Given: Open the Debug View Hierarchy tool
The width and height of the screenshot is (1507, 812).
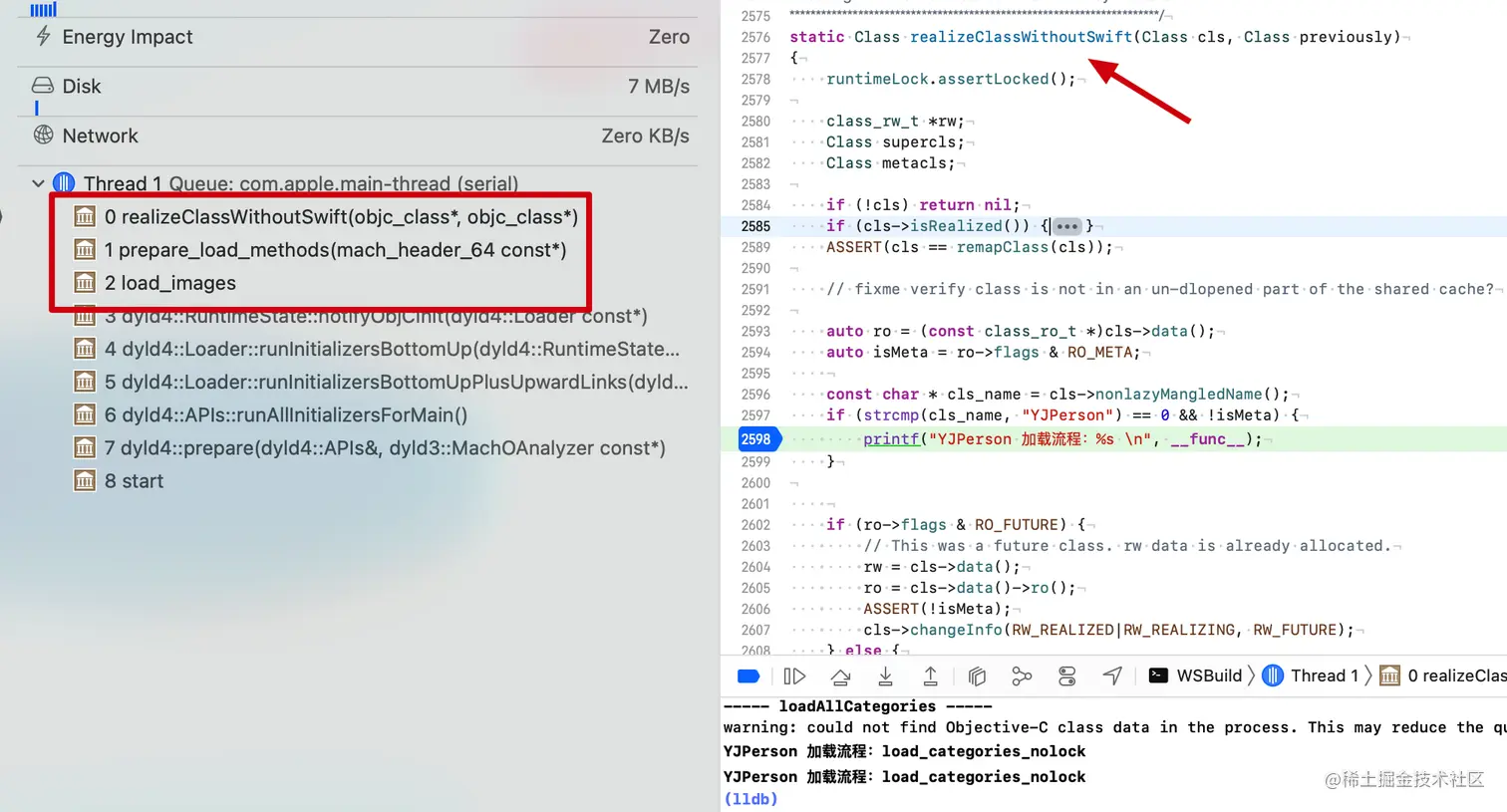Looking at the screenshot, I should (977, 676).
